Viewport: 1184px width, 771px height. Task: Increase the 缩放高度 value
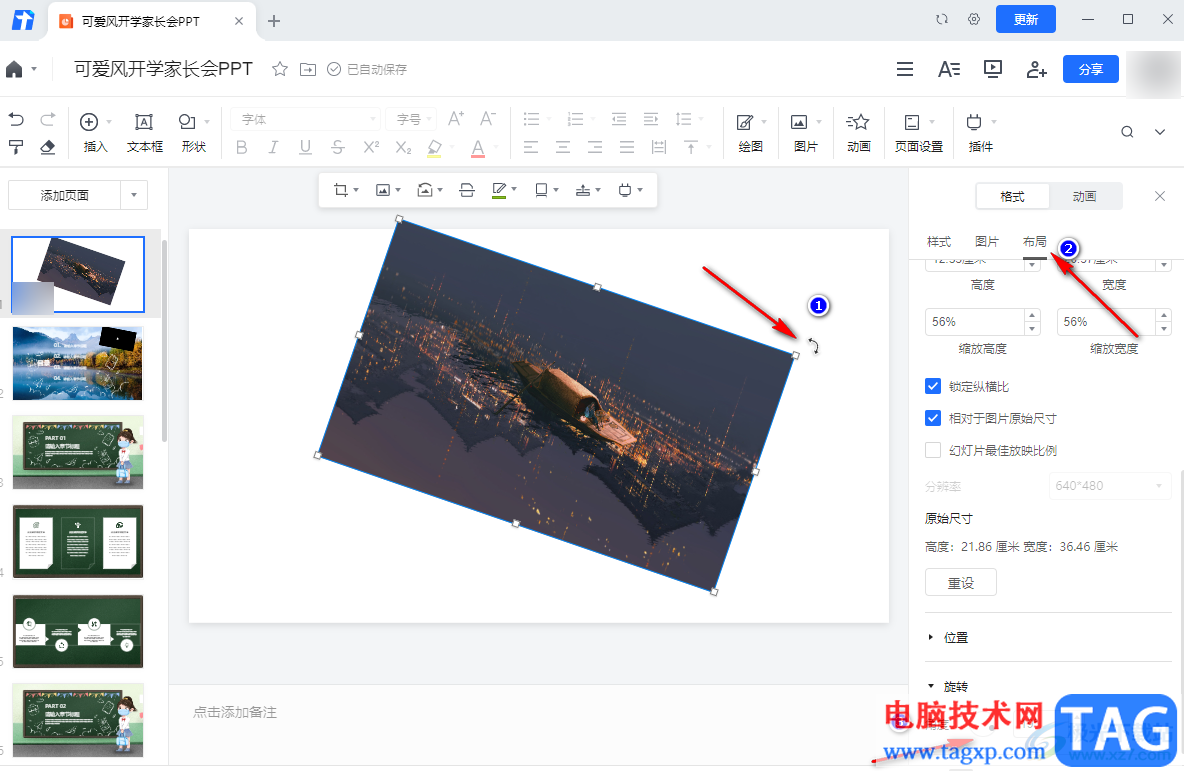pyautogui.click(x=1032, y=315)
